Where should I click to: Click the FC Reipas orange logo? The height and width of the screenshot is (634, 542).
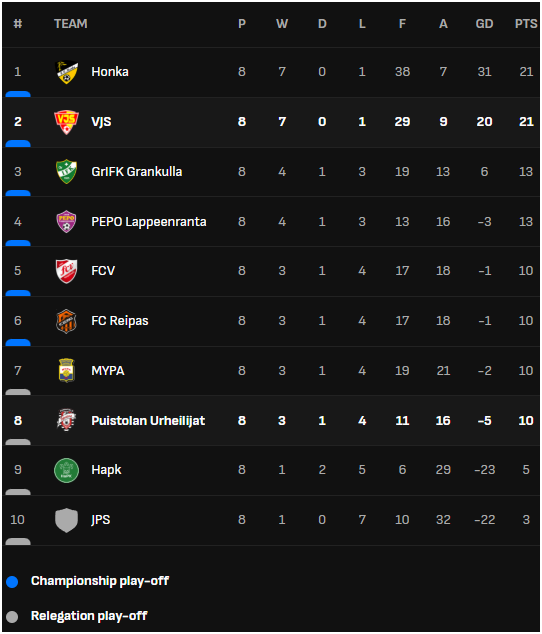click(x=66, y=321)
